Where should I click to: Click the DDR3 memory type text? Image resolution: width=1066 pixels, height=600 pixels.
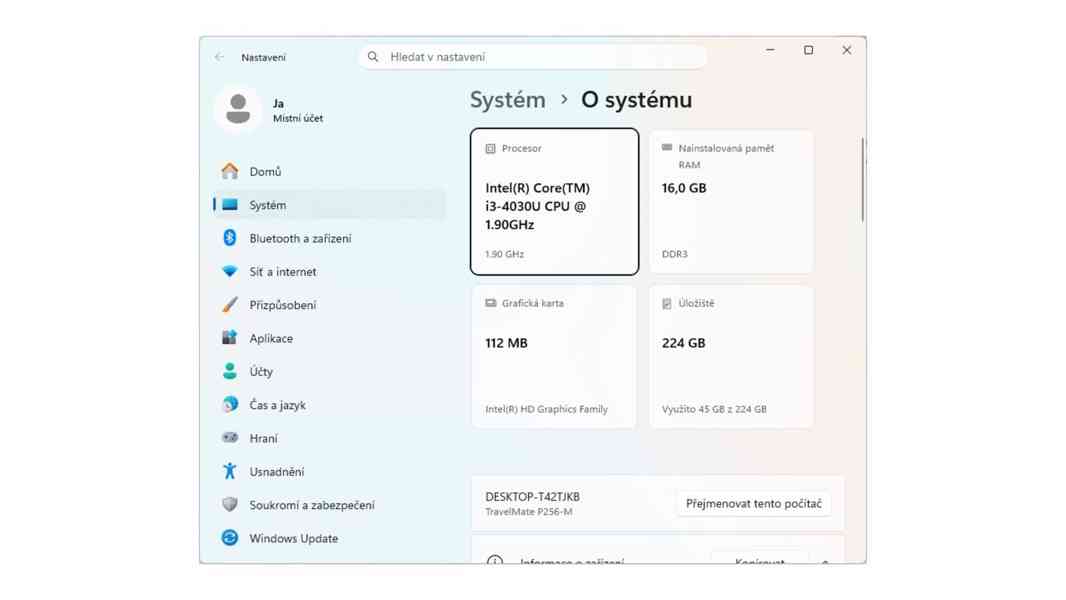[674, 254]
